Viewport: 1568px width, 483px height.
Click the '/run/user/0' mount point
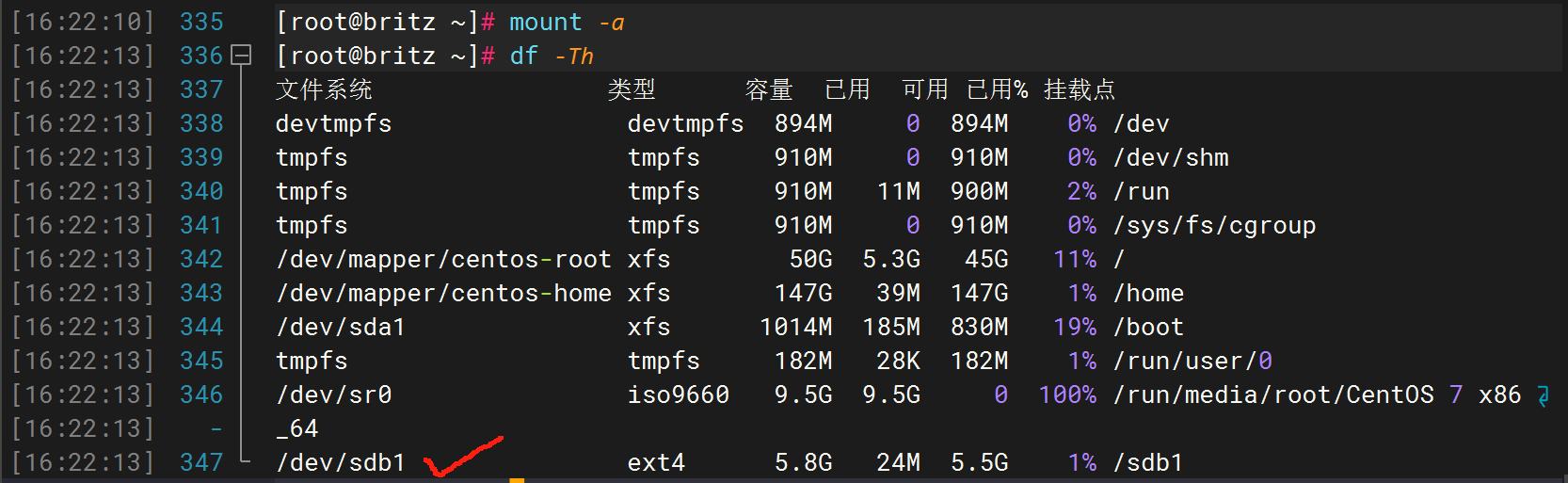pos(1192,361)
